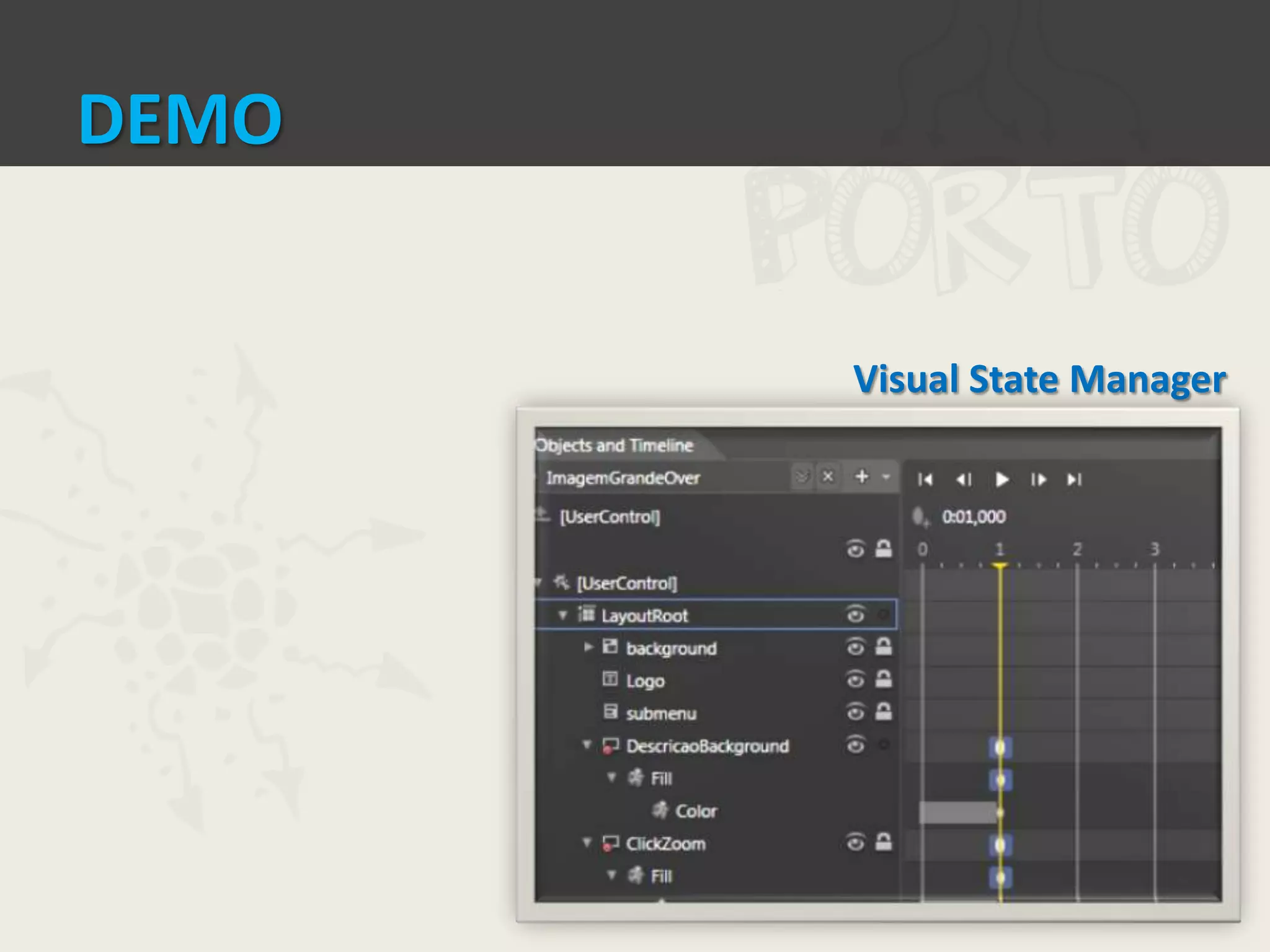
Task: Click the ImagemGrandeOver storyboard name
Action: 623,478
